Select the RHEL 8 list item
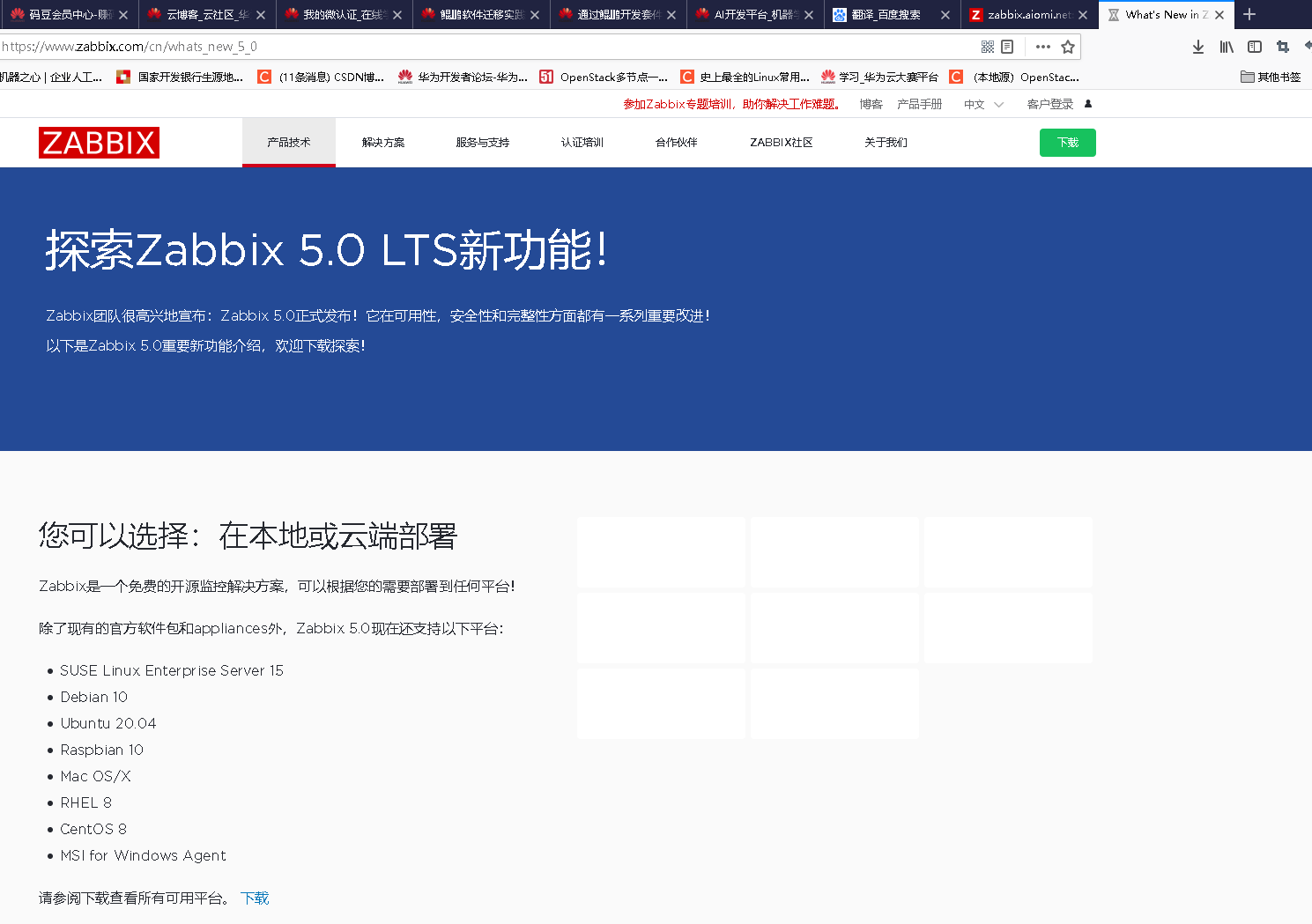Viewport: 1312px width, 924px height. (86, 802)
